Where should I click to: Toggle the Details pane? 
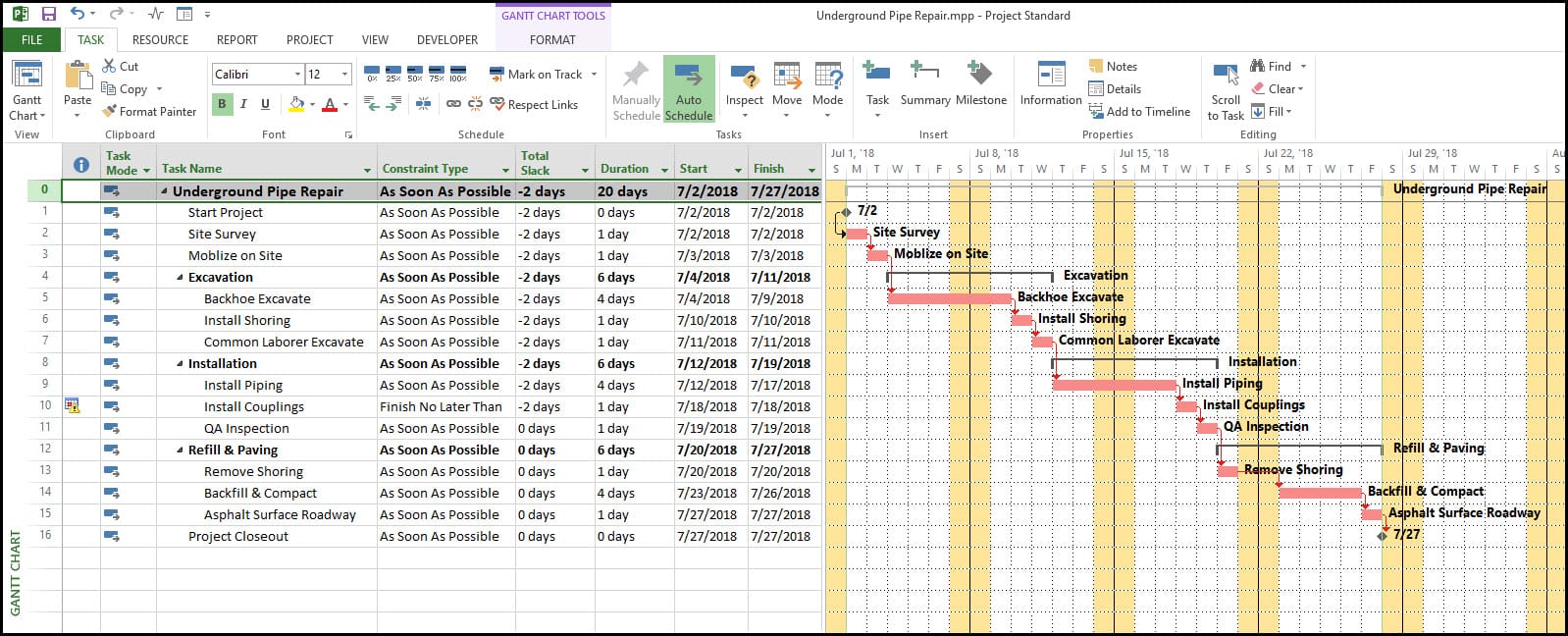pos(1115,88)
